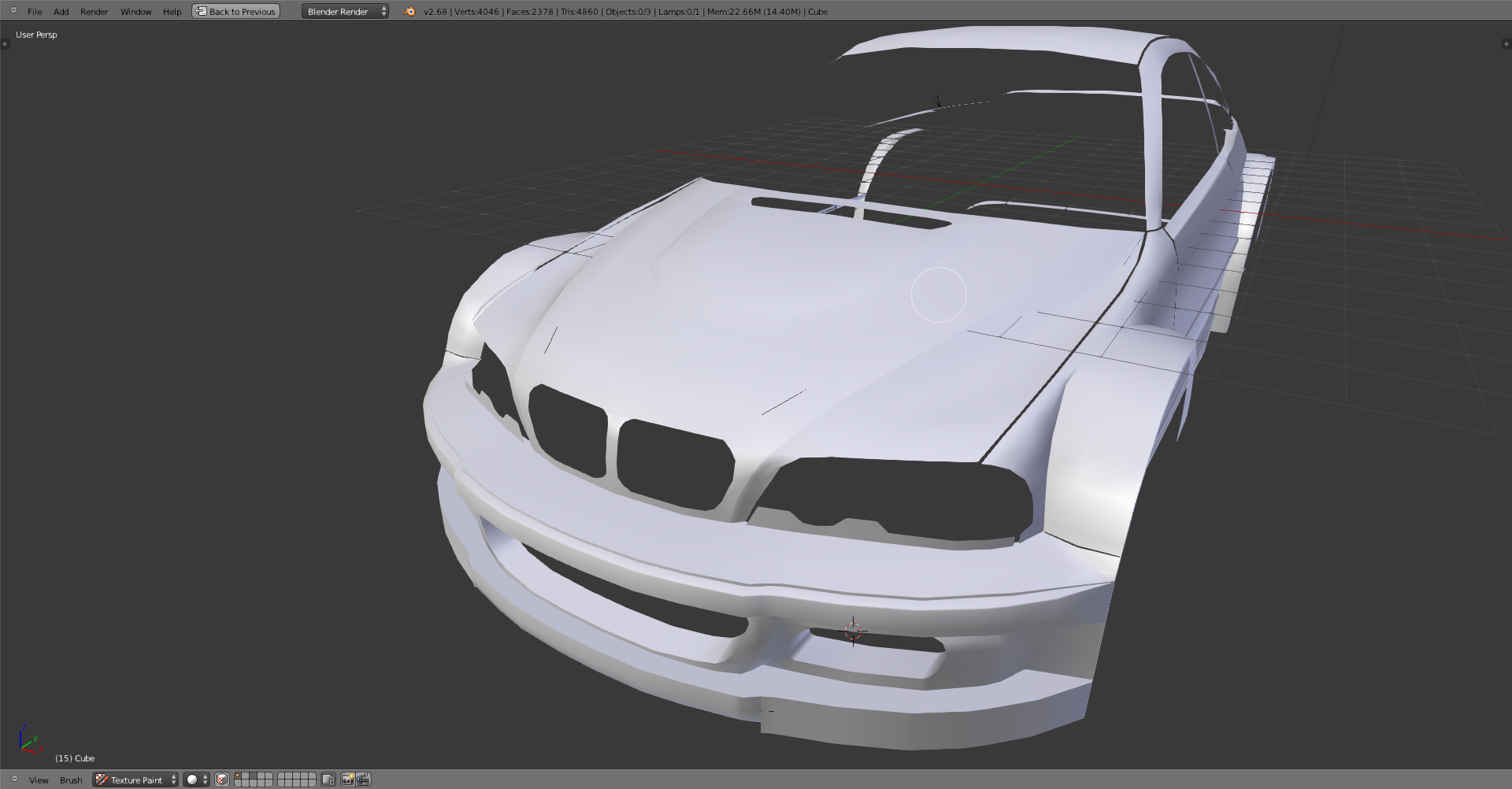
Task: Expand the properties region via right plus
Action: (x=1506, y=44)
